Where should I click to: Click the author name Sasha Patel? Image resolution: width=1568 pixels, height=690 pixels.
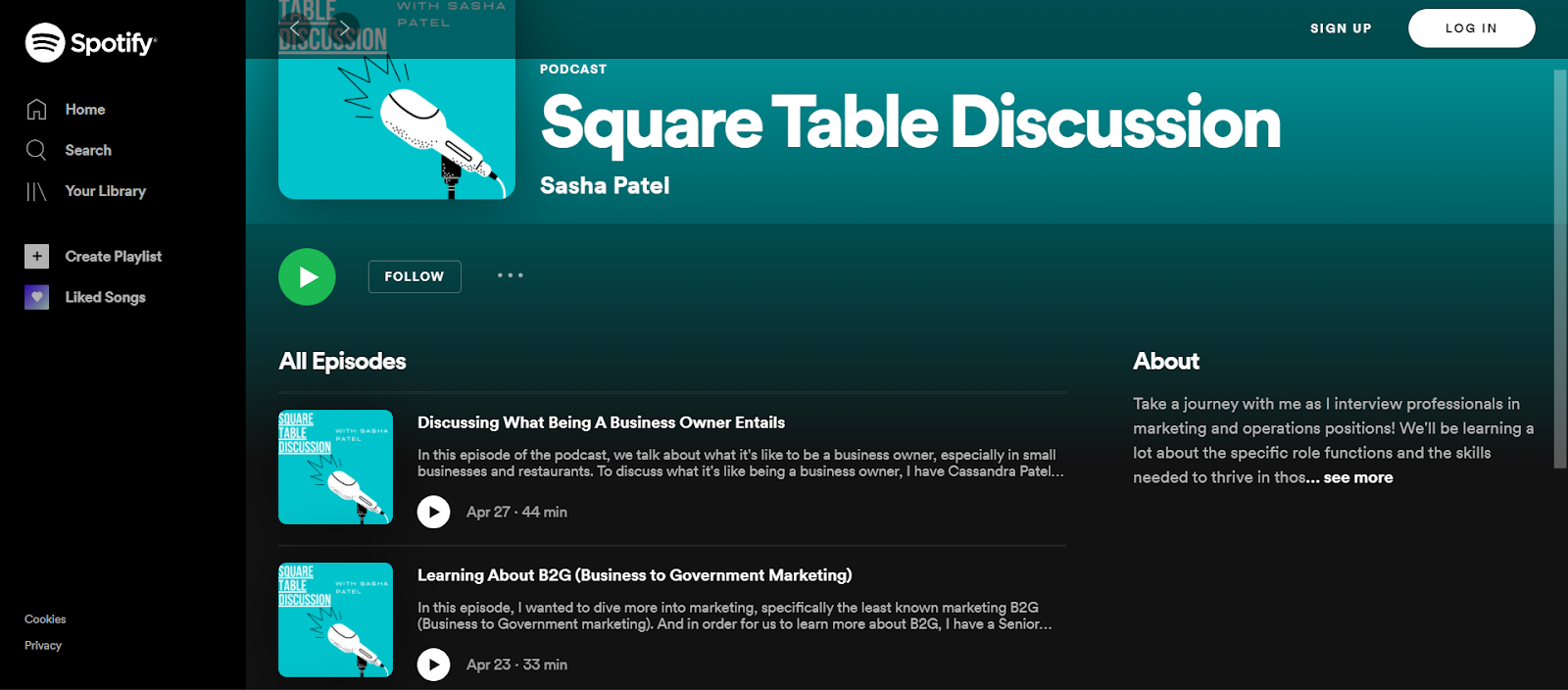(x=605, y=185)
